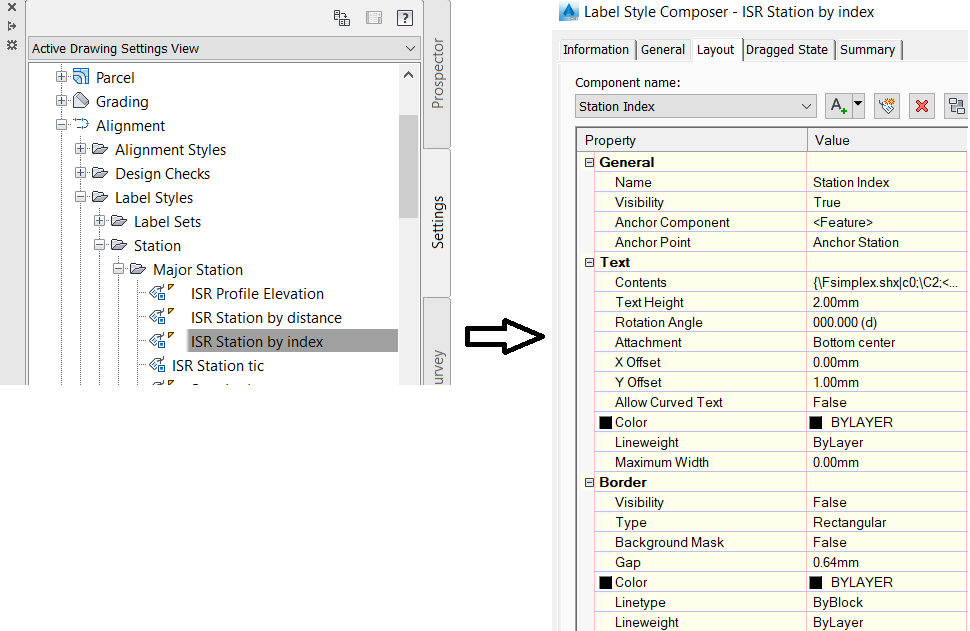
Task: Click the Background Mask False value
Action: pyautogui.click(x=887, y=543)
